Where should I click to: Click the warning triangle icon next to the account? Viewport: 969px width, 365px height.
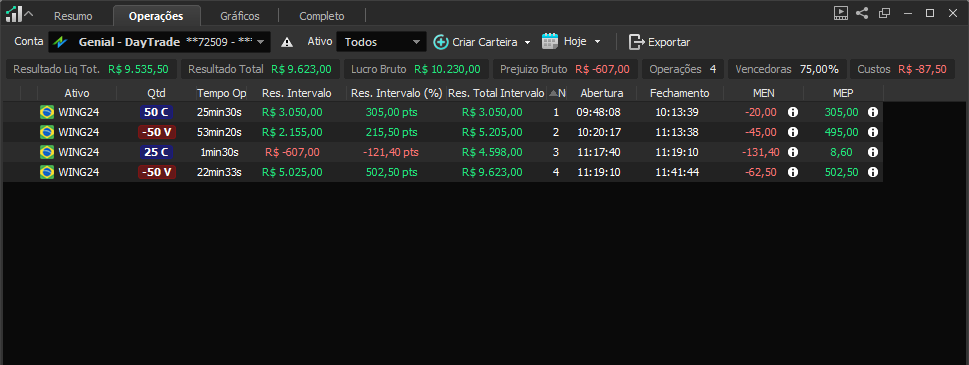[287, 43]
